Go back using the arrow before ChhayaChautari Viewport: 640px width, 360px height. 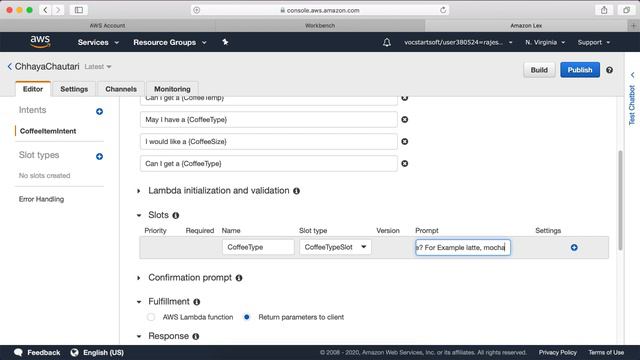tap(9, 67)
